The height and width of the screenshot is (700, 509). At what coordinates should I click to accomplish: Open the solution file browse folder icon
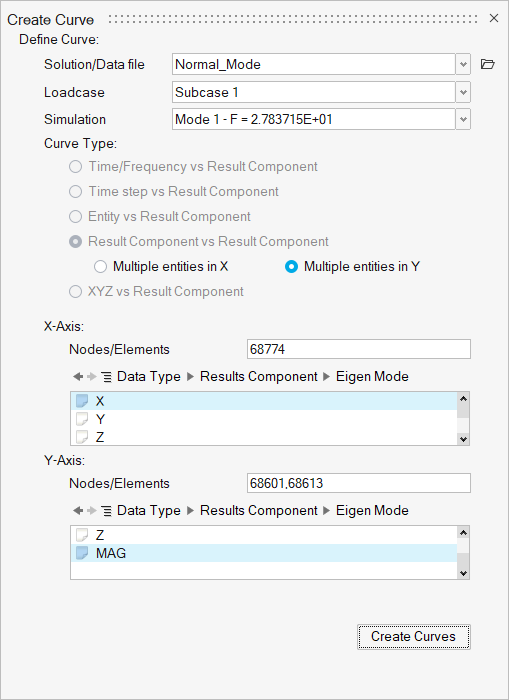click(488, 64)
